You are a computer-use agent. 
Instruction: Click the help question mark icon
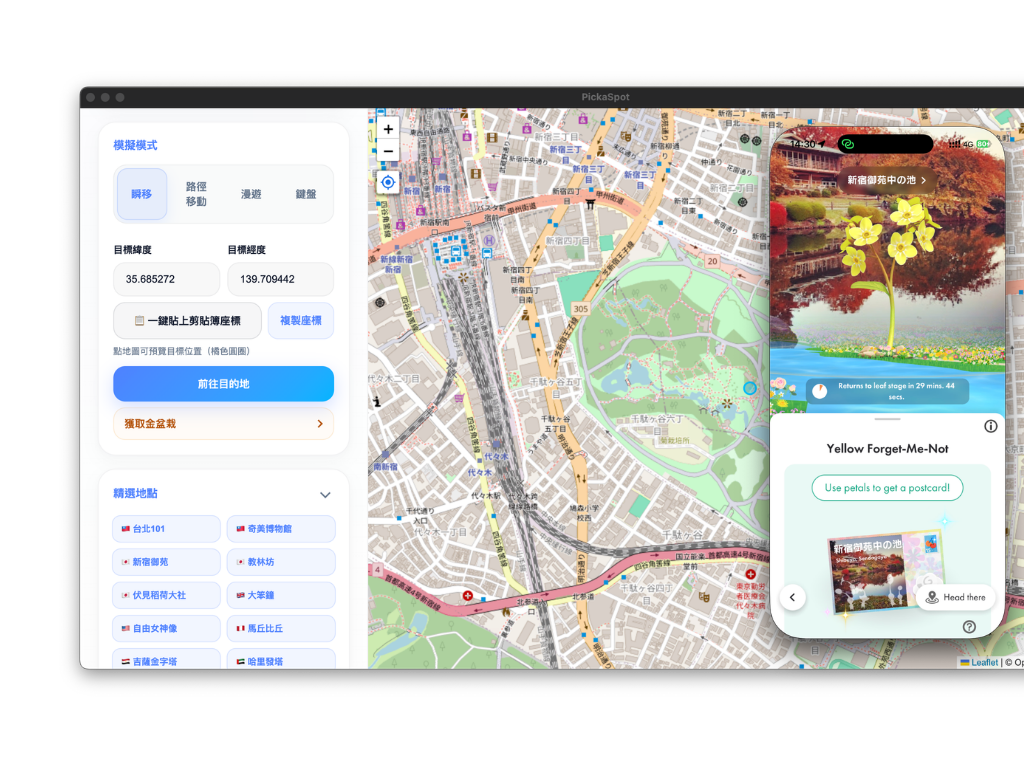[x=969, y=627]
